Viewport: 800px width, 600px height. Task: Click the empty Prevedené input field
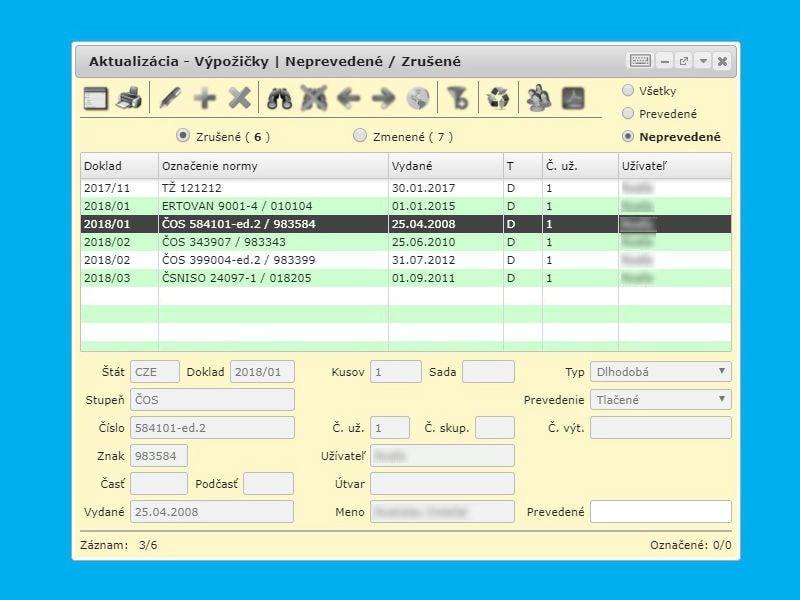661,512
